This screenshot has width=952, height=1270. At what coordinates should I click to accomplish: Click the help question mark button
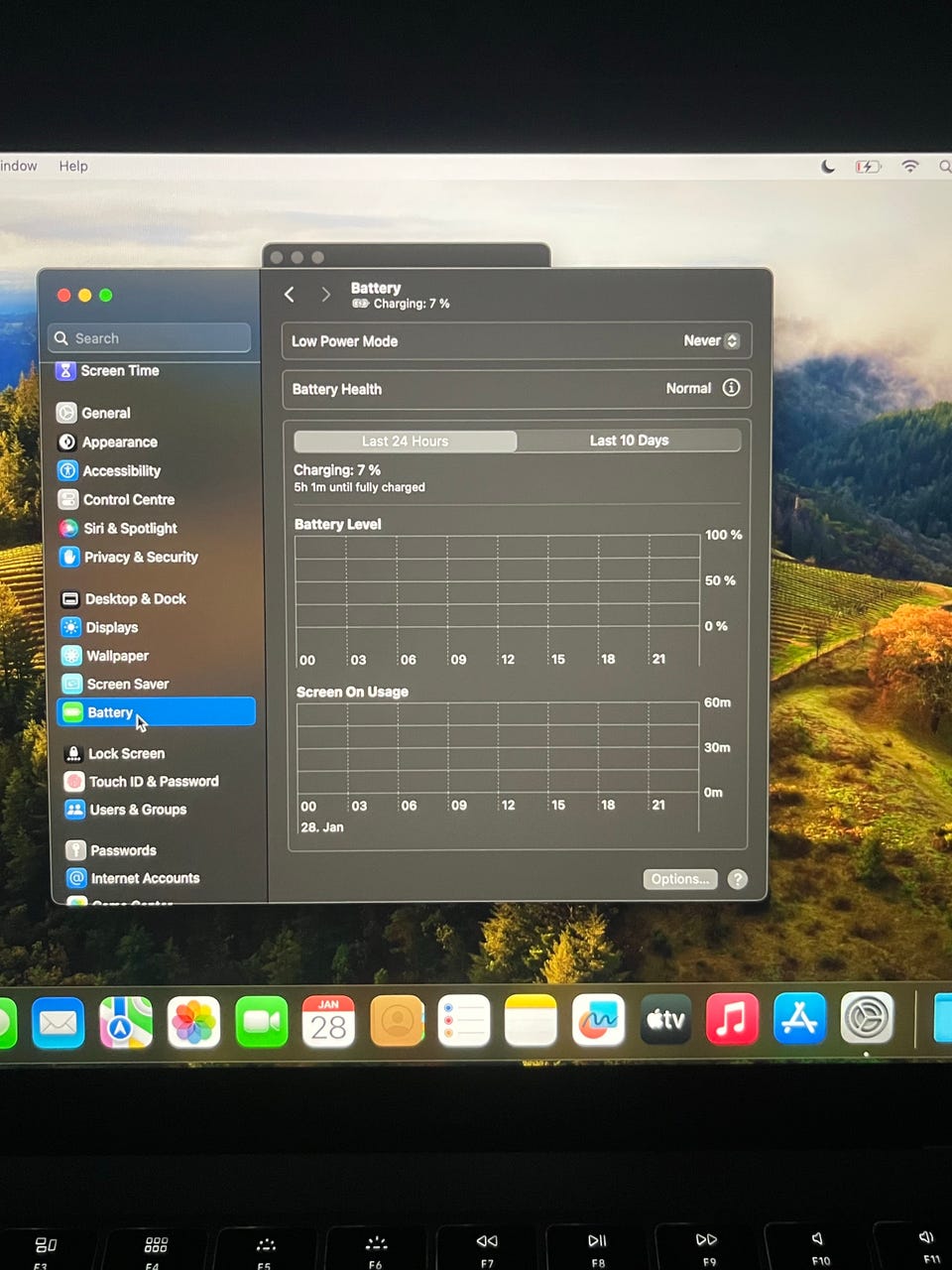pos(737,879)
